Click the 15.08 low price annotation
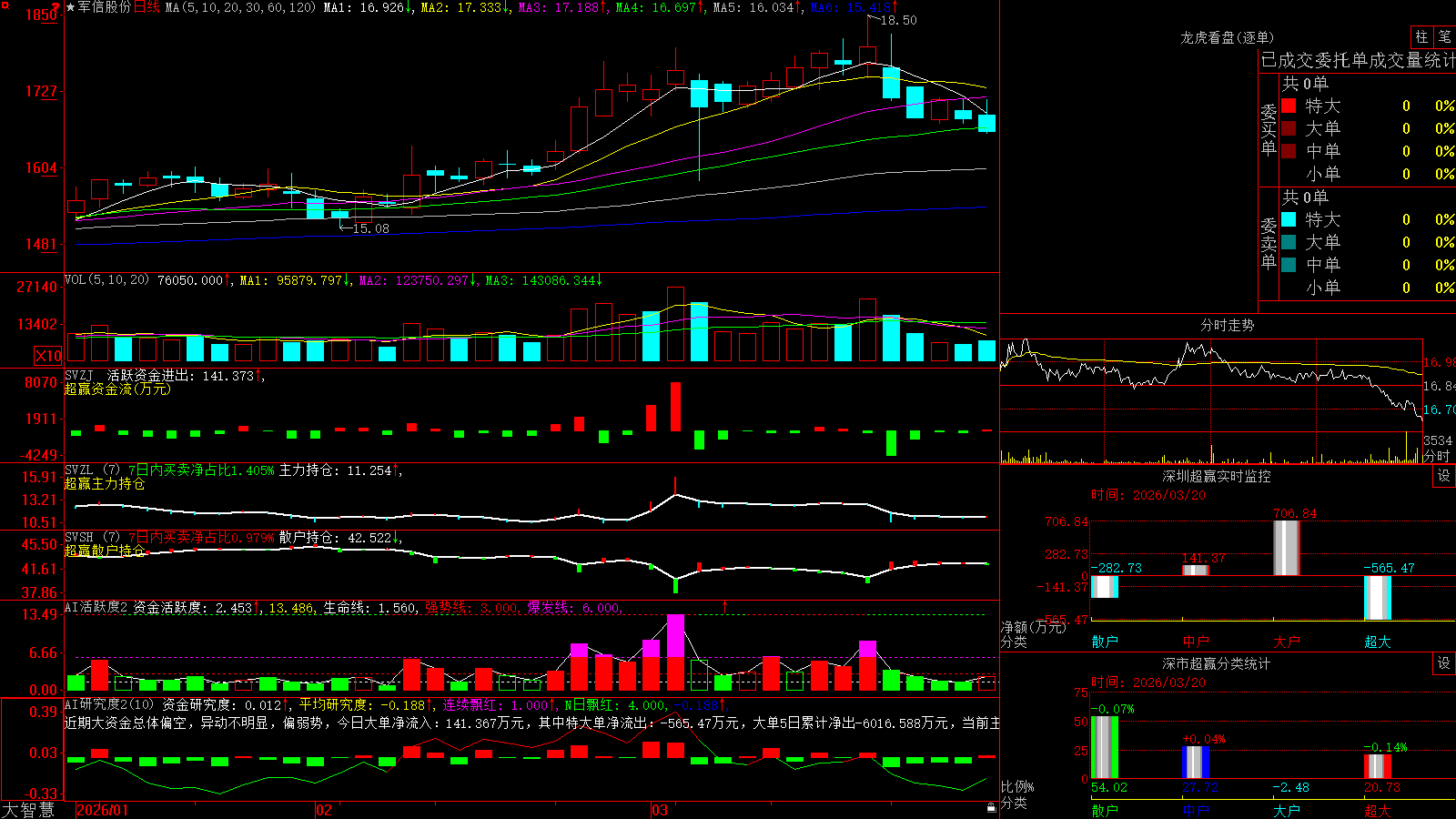This screenshot has height=819, width=1456. coord(370,228)
